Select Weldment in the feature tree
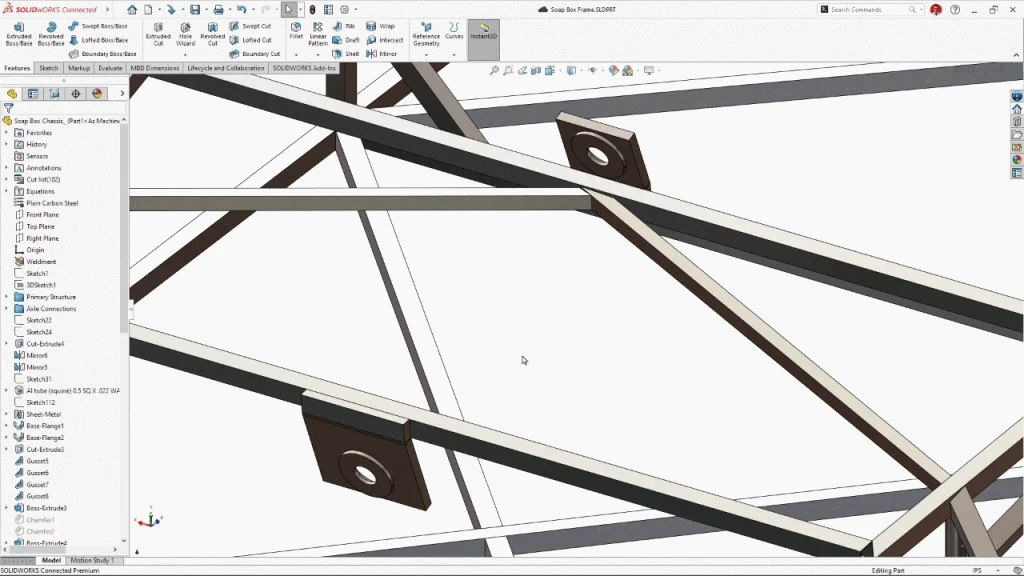This screenshot has height=576, width=1024. 41,262
